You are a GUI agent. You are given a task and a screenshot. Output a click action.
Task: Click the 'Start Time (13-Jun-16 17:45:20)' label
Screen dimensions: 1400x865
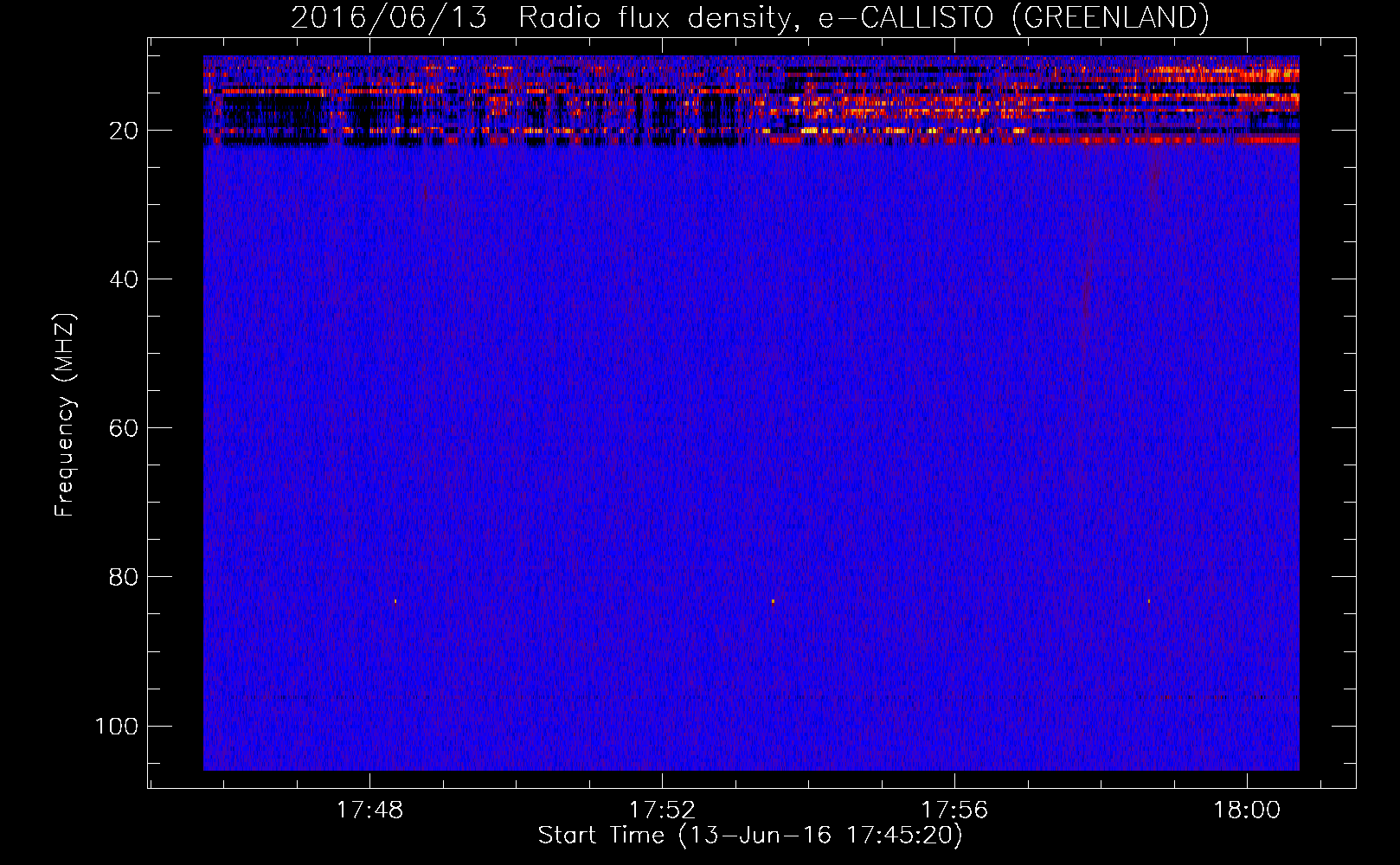750,836
